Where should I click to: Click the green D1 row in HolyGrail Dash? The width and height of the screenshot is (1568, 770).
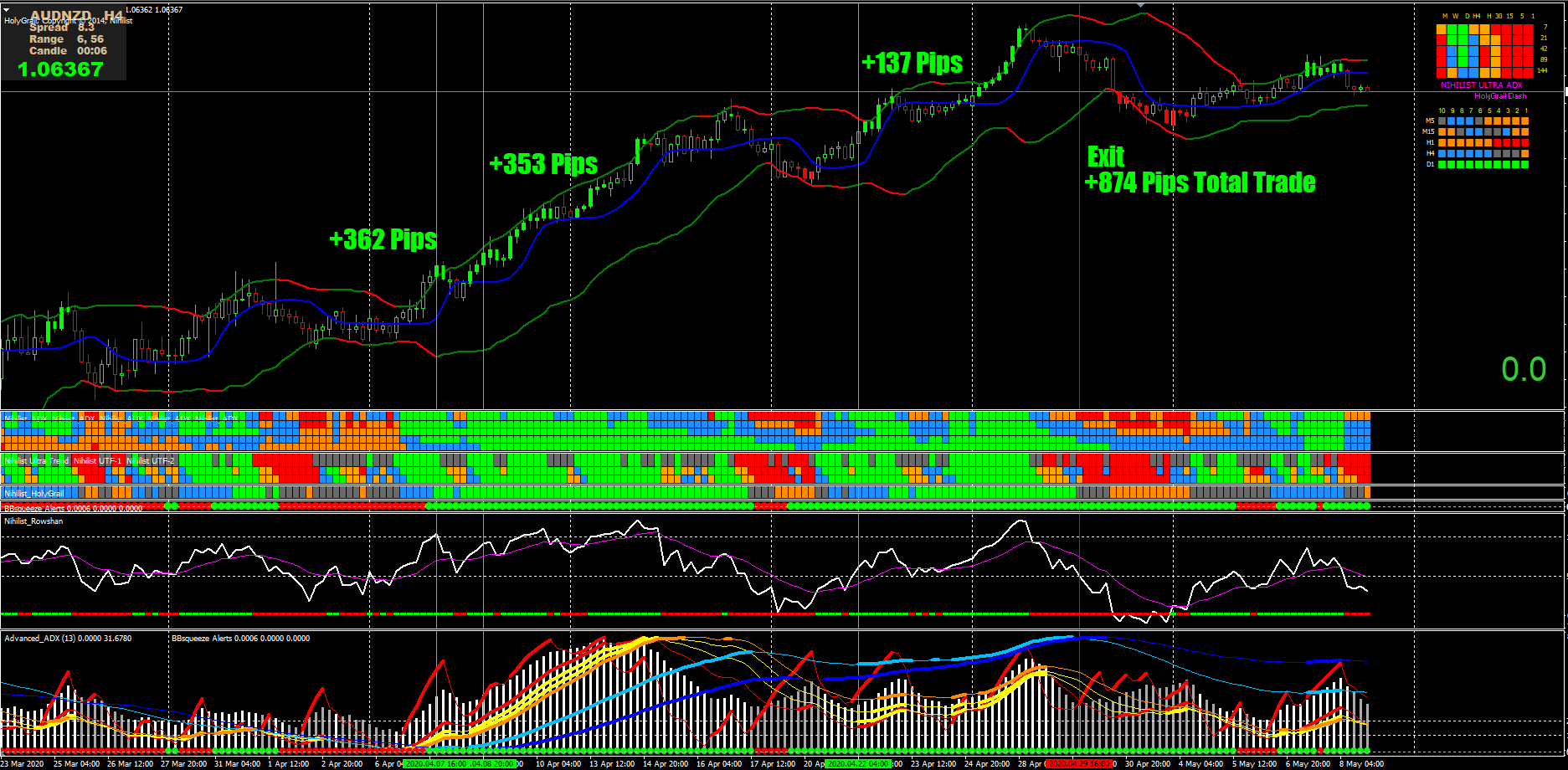pyautogui.click(x=1482, y=164)
